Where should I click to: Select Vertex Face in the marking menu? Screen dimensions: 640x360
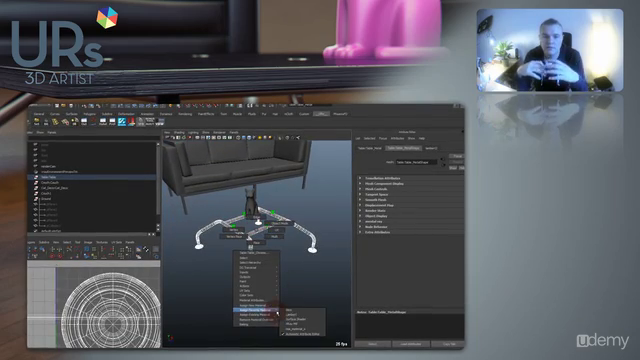(x=234, y=236)
